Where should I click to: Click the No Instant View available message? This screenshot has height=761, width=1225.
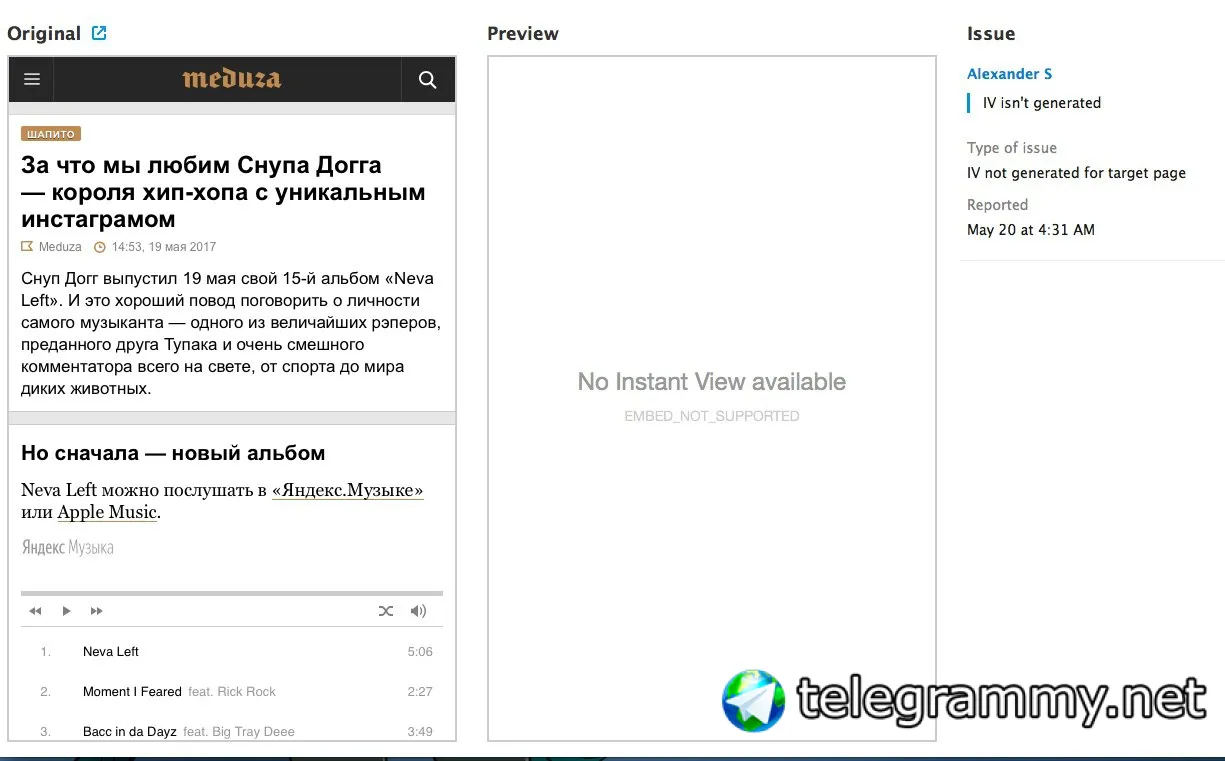[712, 382]
